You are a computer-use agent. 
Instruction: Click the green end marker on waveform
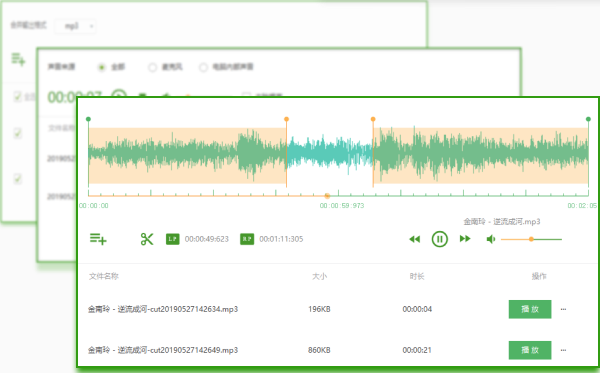click(588, 119)
